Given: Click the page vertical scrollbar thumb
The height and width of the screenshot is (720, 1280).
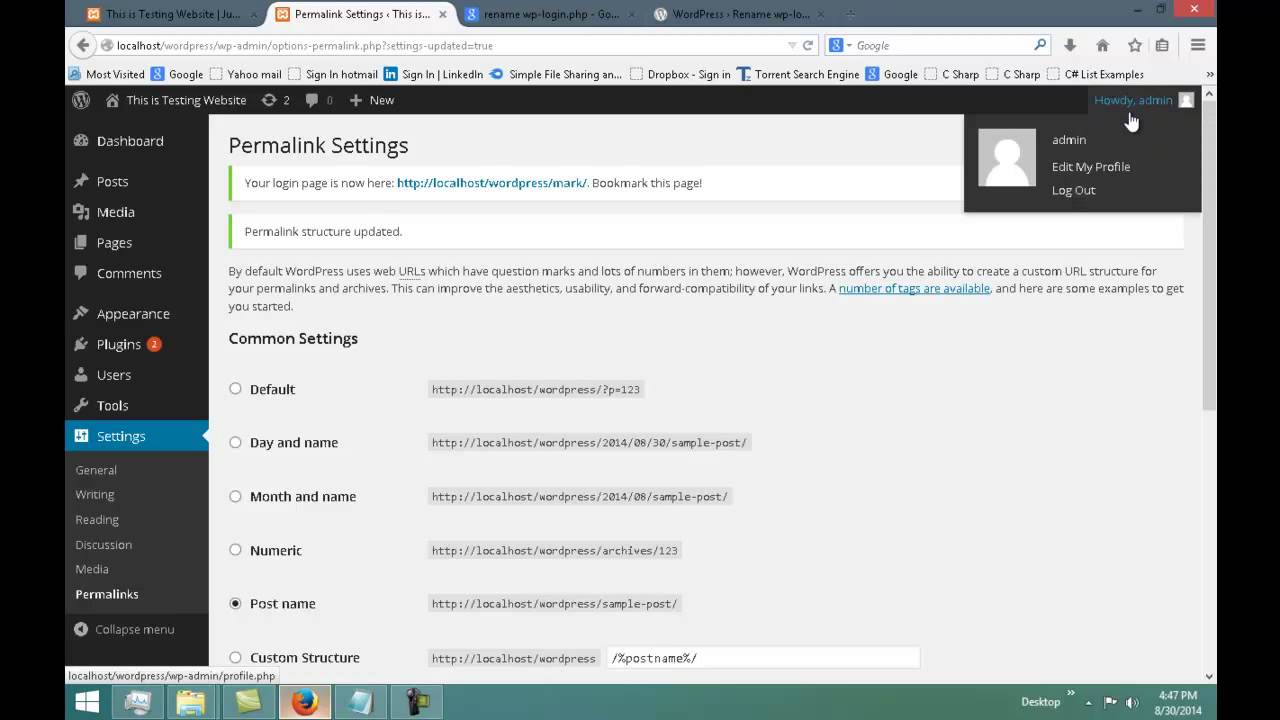Looking at the screenshot, I should tap(1208, 255).
